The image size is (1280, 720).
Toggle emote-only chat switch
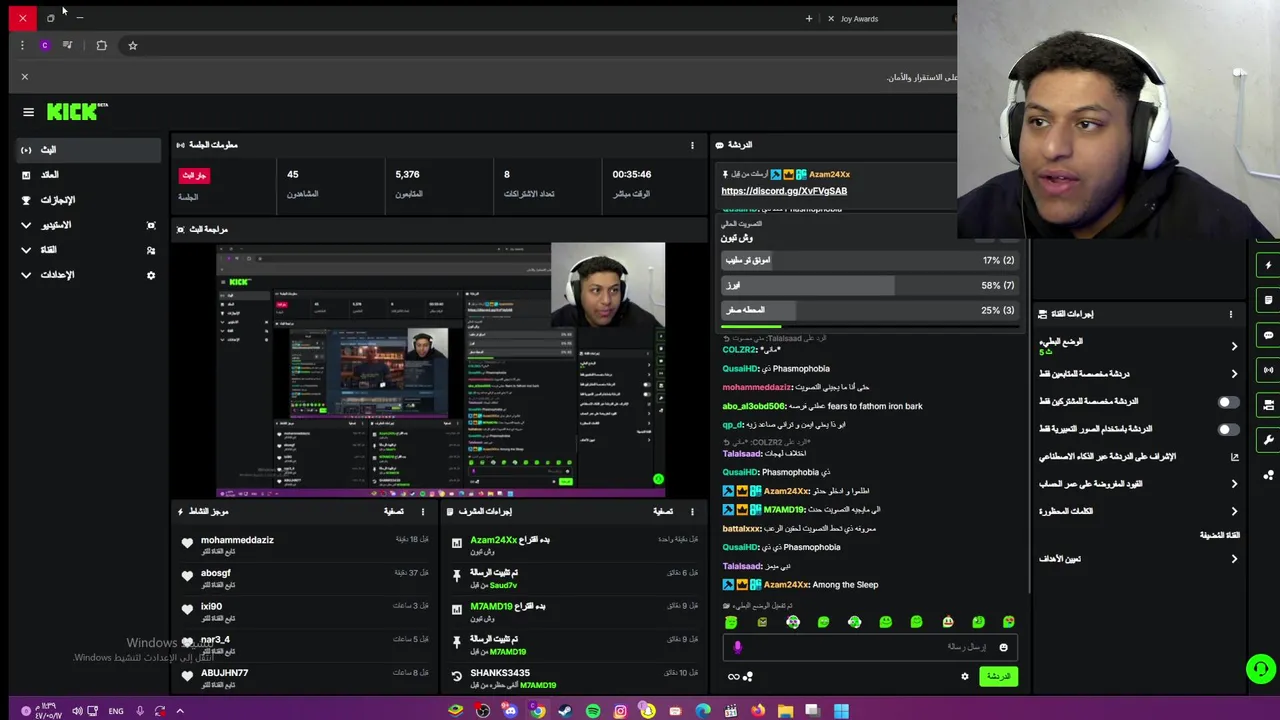click(1228, 429)
